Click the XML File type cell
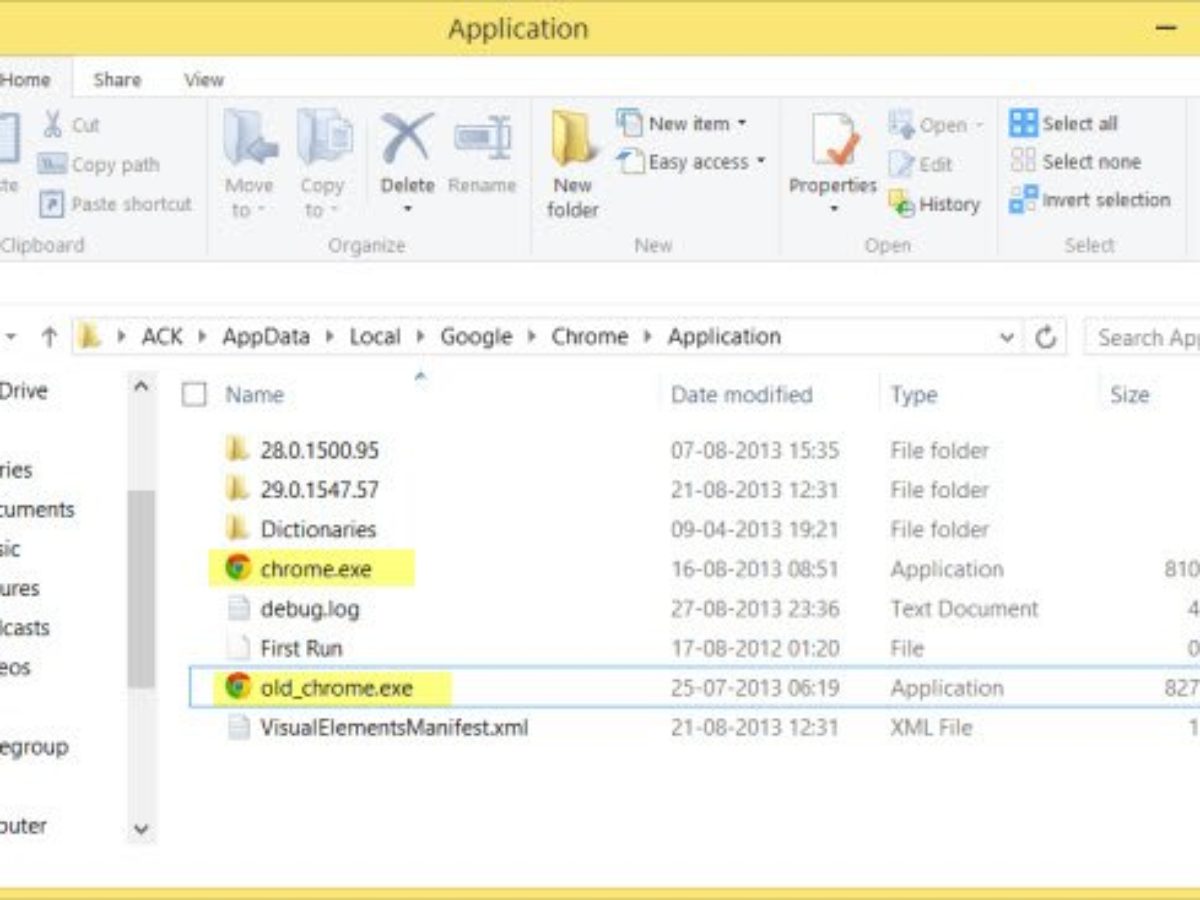 pyautogui.click(x=931, y=727)
